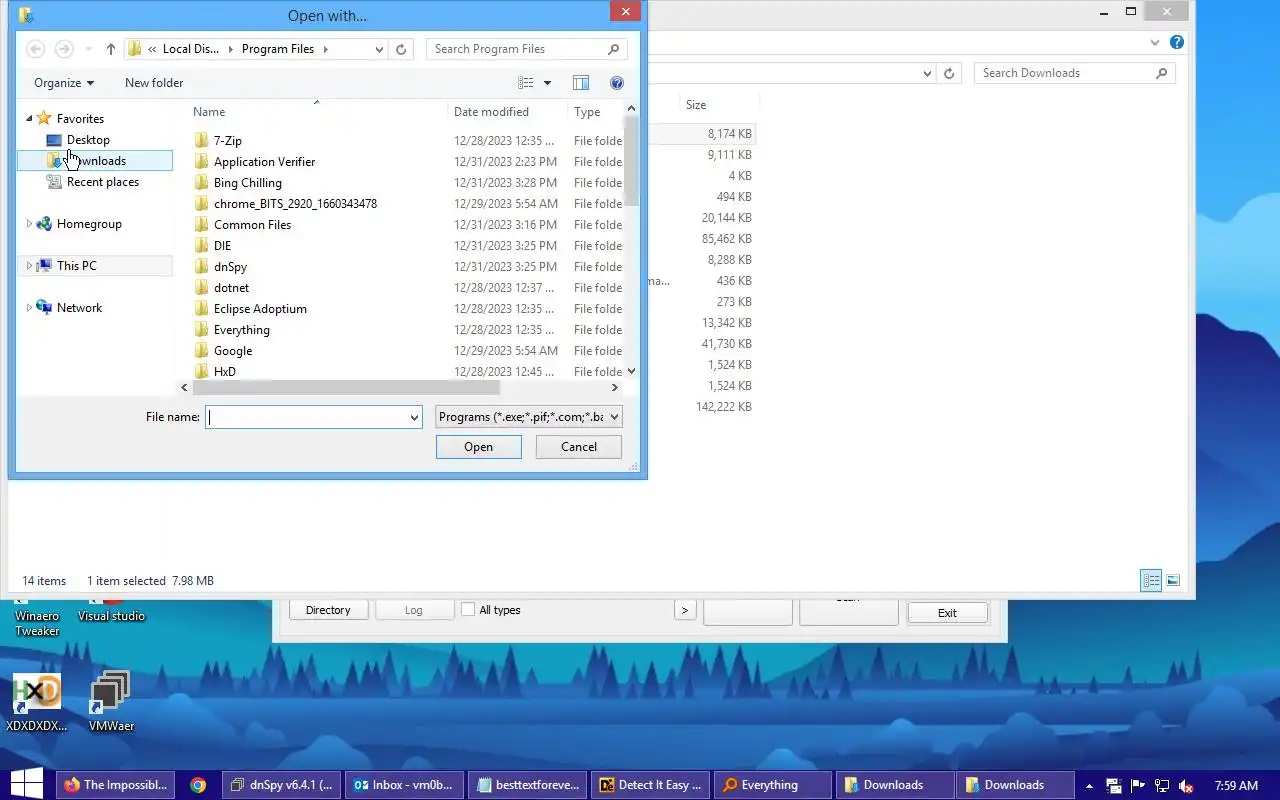Open the XDXDXDX HxD desktop shortcut

coord(37,703)
